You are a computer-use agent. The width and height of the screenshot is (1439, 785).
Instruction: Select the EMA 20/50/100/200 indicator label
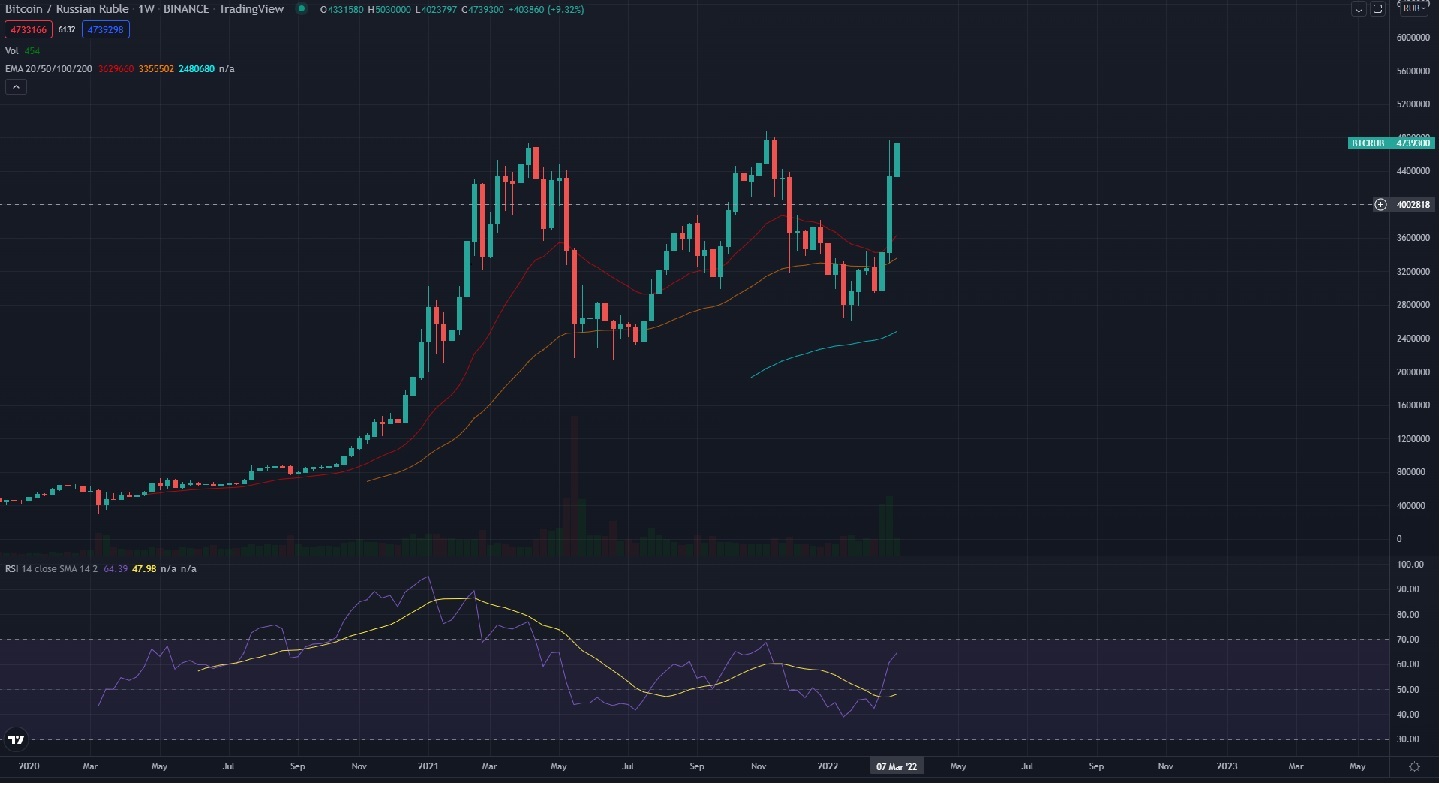[46, 68]
